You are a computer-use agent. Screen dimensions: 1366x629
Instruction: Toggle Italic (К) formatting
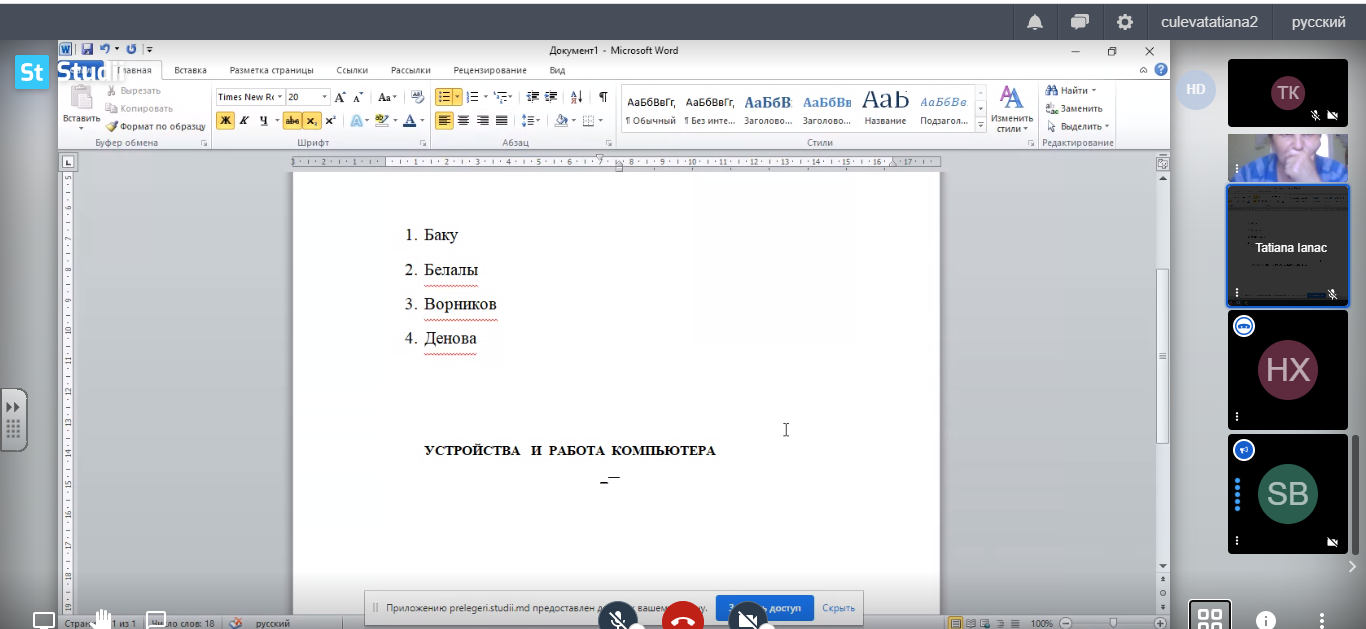pyautogui.click(x=244, y=121)
